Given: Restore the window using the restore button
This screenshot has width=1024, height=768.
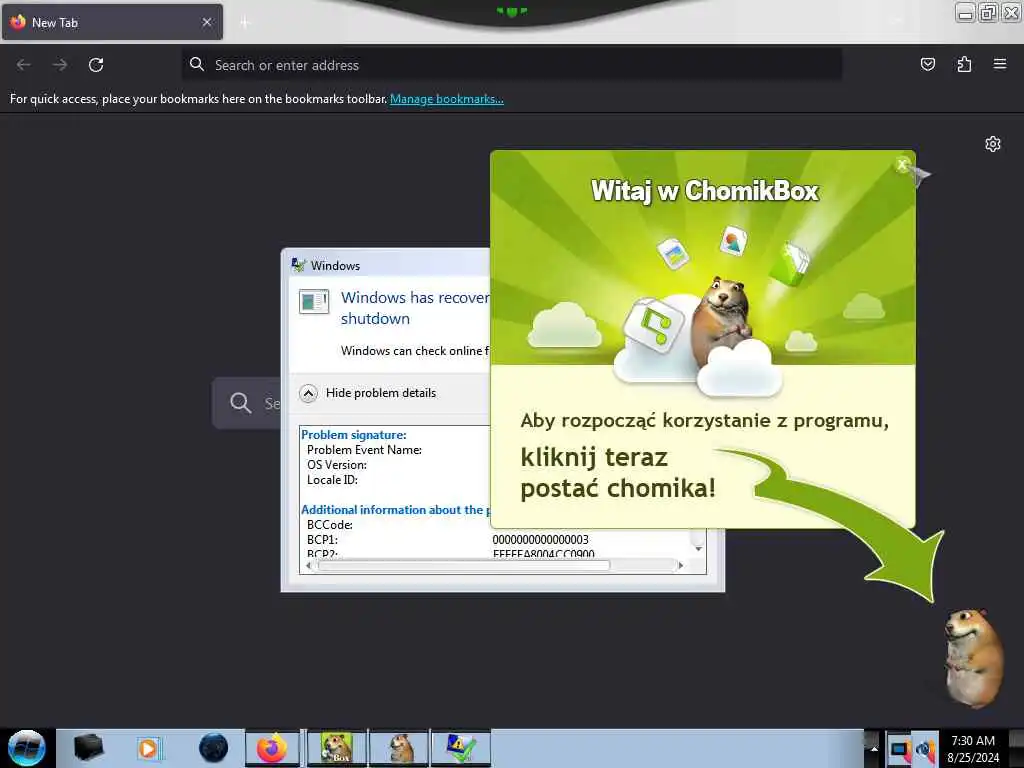Looking at the screenshot, I should (x=988, y=12).
